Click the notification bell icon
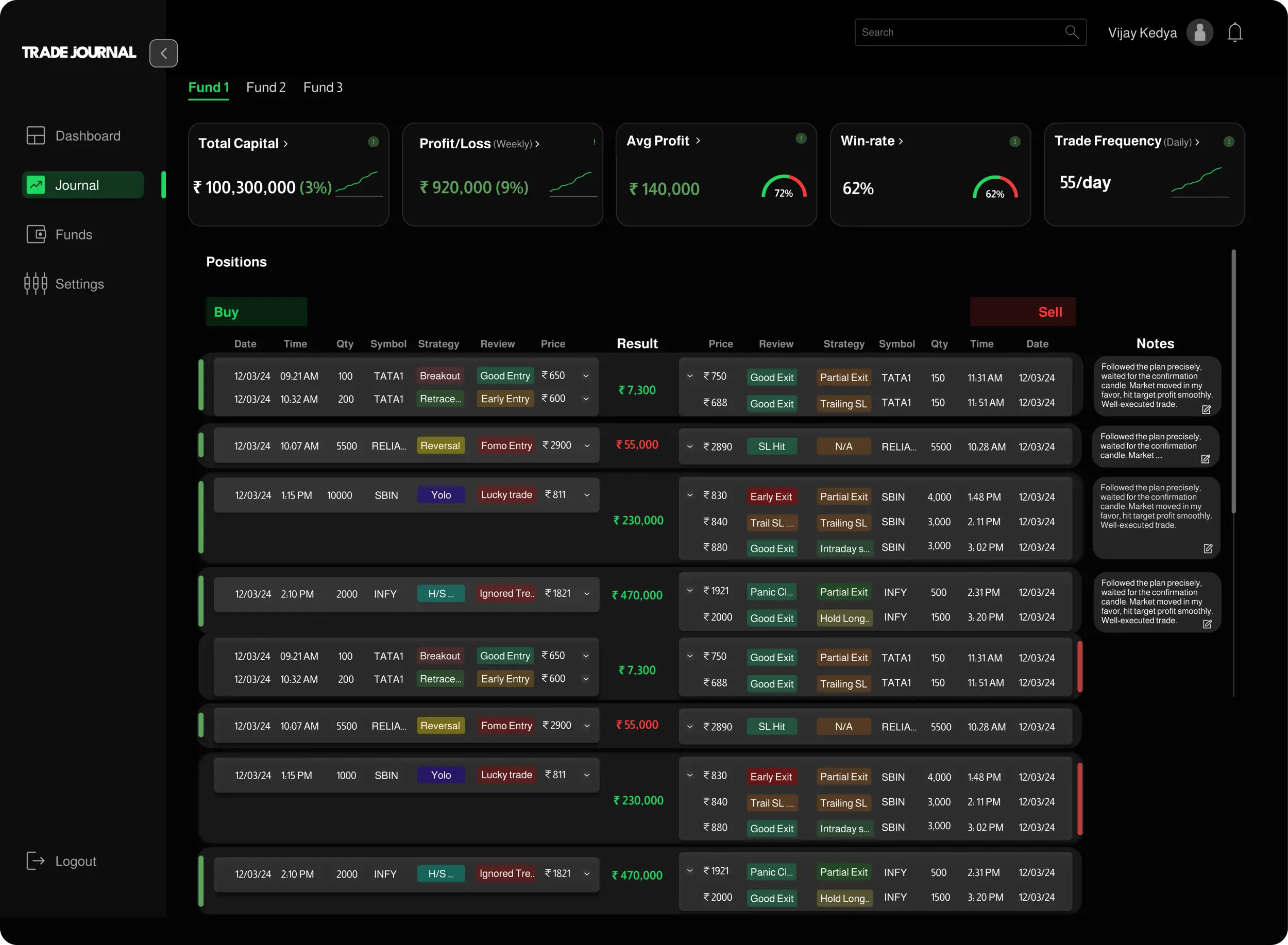The image size is (1288, 945). pyautogui.click(x=1235, y=32)
